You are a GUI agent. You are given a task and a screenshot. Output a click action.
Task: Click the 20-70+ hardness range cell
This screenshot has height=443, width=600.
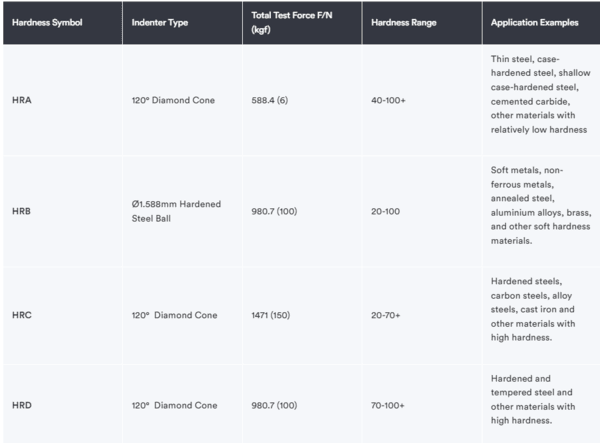coord(388,314)
